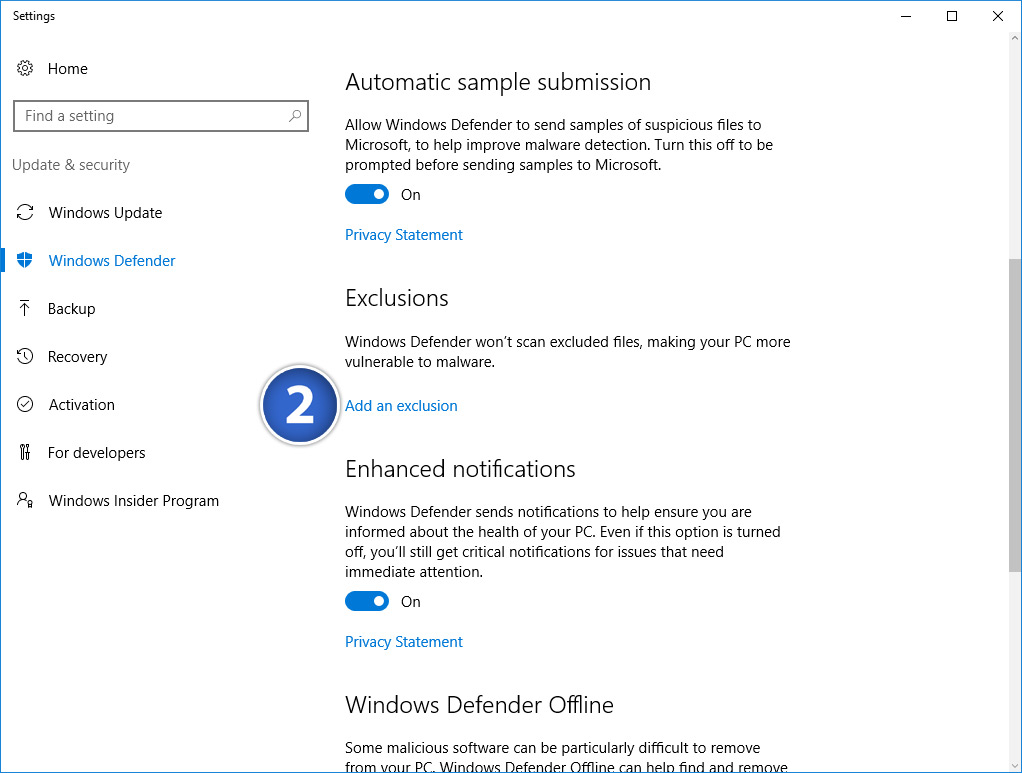
Task: Go to Windows Update settings
Action: click(105, 212)
